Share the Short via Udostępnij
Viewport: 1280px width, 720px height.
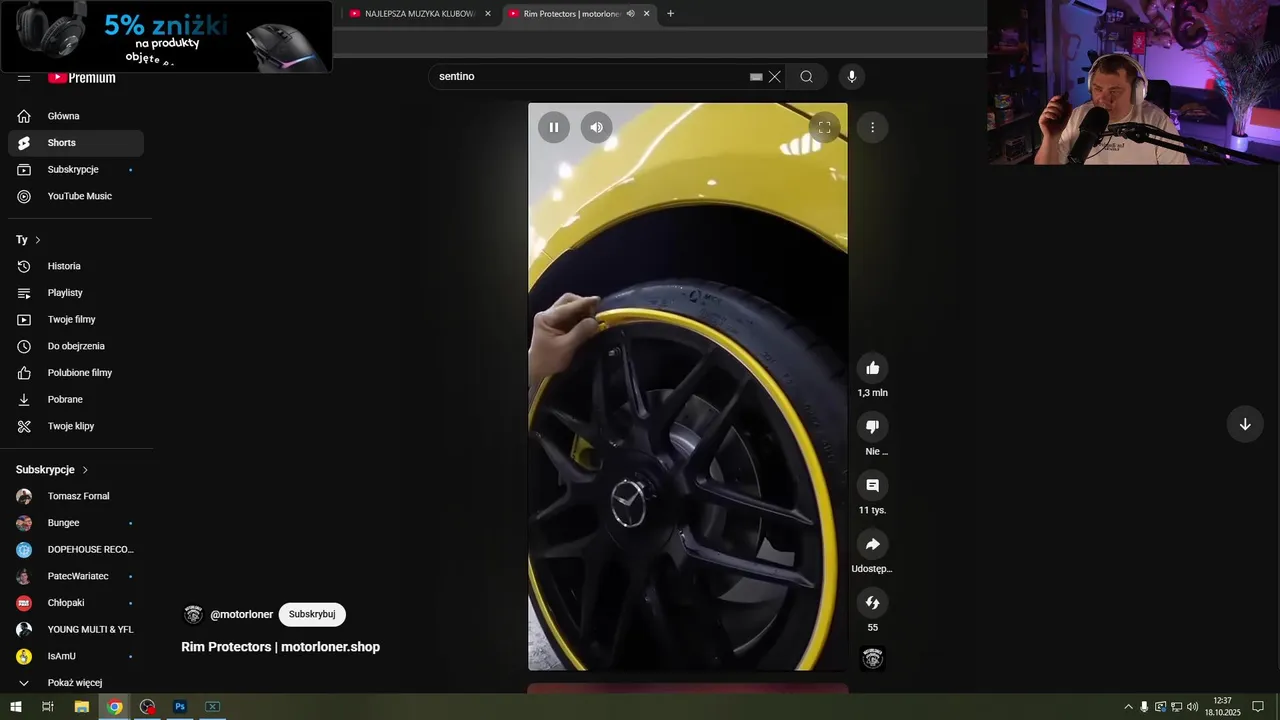pyautogui.click(x=872, y=544)
